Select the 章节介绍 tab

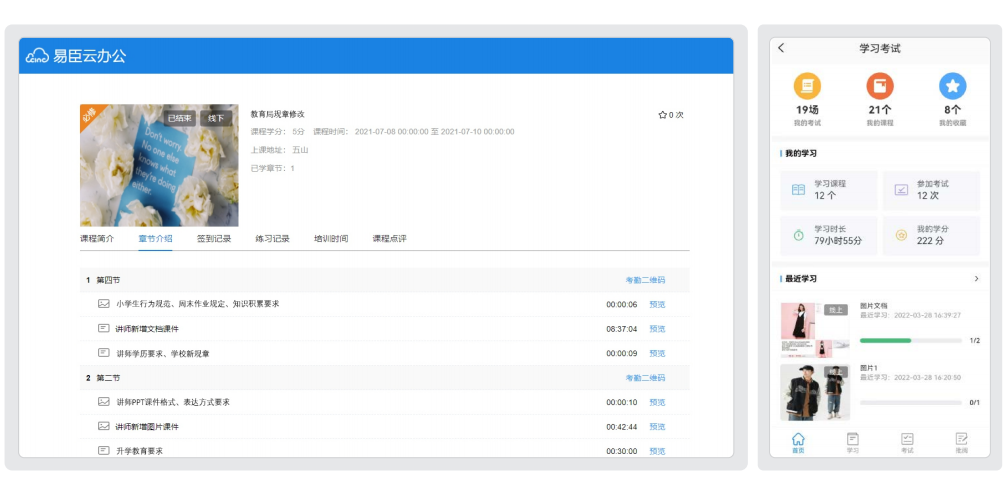[155, 238]
